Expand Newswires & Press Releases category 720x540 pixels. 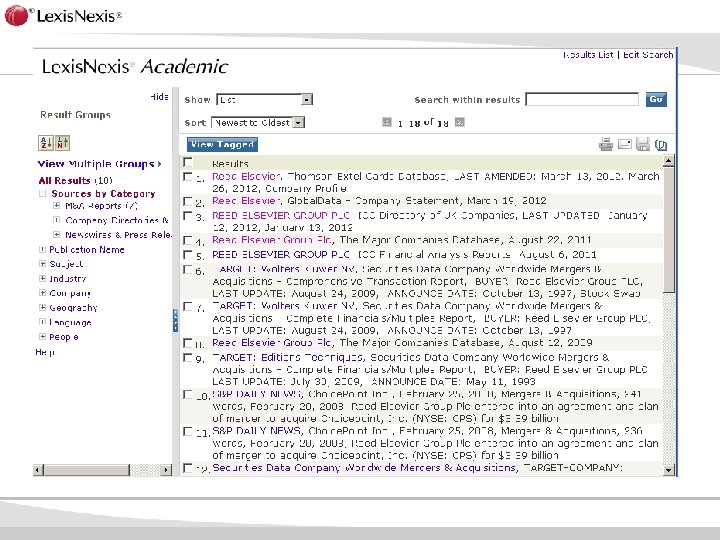pos(56,235)
